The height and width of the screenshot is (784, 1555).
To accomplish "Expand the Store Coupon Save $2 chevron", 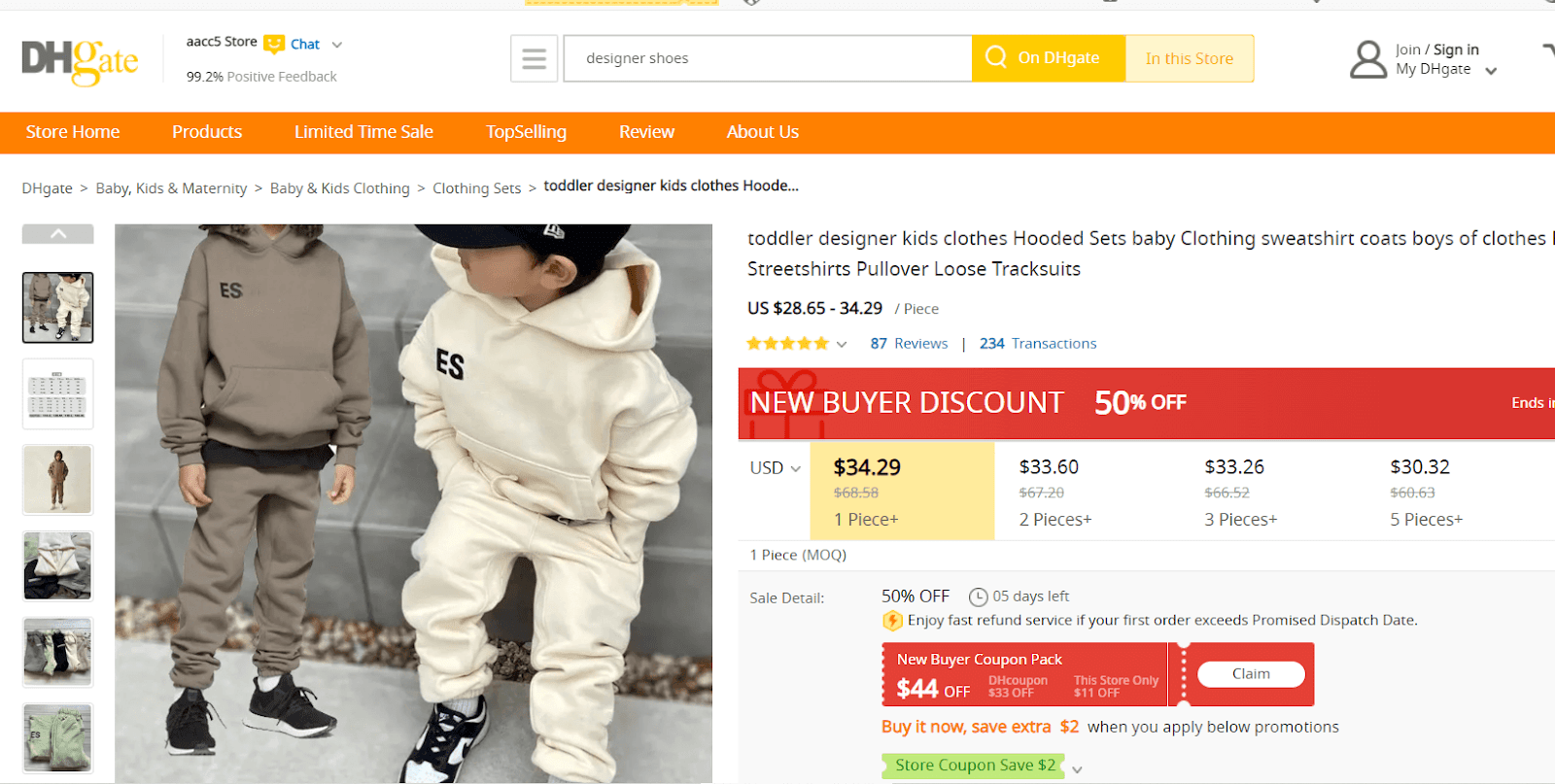I will tap(1077, 768).
